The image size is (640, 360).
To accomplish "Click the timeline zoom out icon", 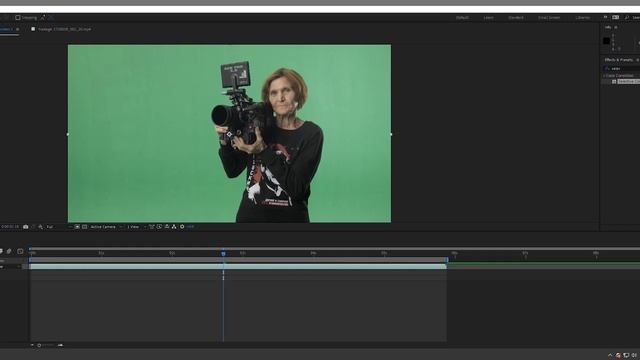I will click(x=32, y=345).
